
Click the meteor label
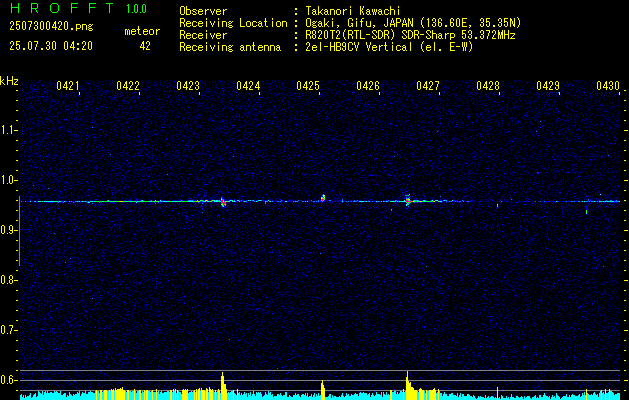pyautogui.click(x=142, y=31)
